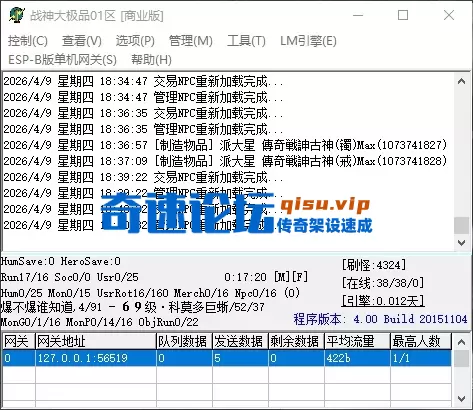Open the ESP-B版单机网关(S) menu
This screenshot has height=410, width=473.
[62, 60]
